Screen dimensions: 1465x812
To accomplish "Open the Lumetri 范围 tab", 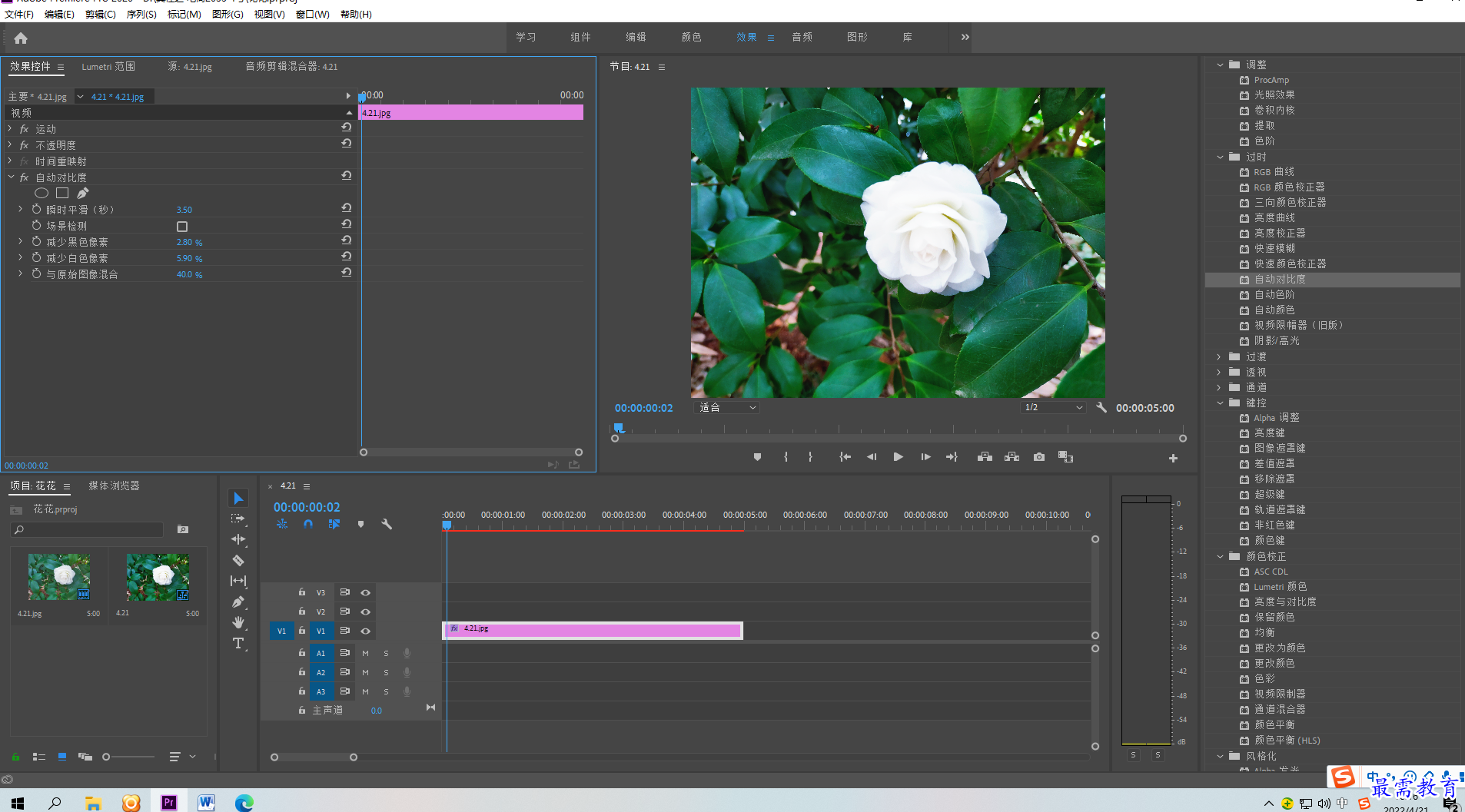I will coord(108,67).
